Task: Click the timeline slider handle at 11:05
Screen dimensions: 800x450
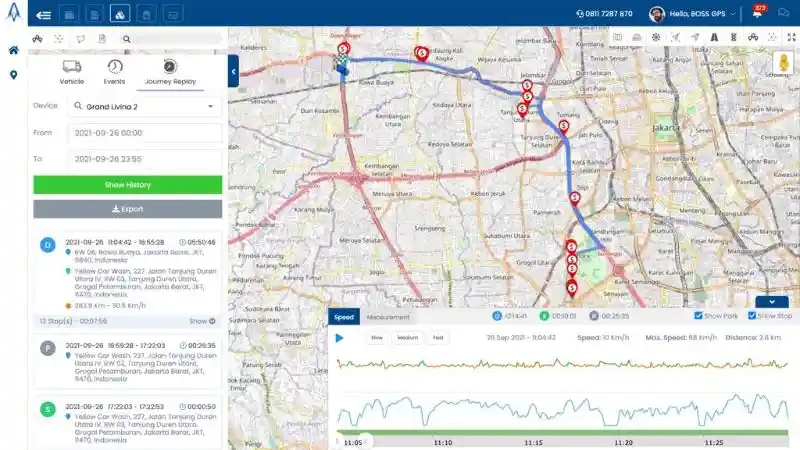Action: 364,440
